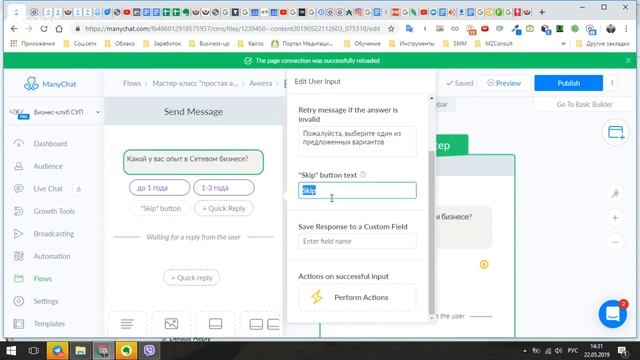The width and height of the screenshot is (640, 360).
Task: Select Flows in the sidebar
Action: click(42, 278)
